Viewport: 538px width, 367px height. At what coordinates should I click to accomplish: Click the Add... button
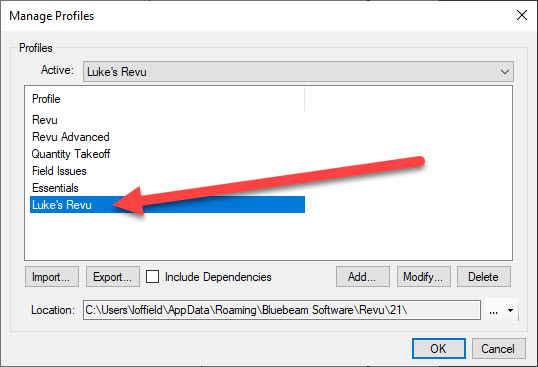[363, 276]
